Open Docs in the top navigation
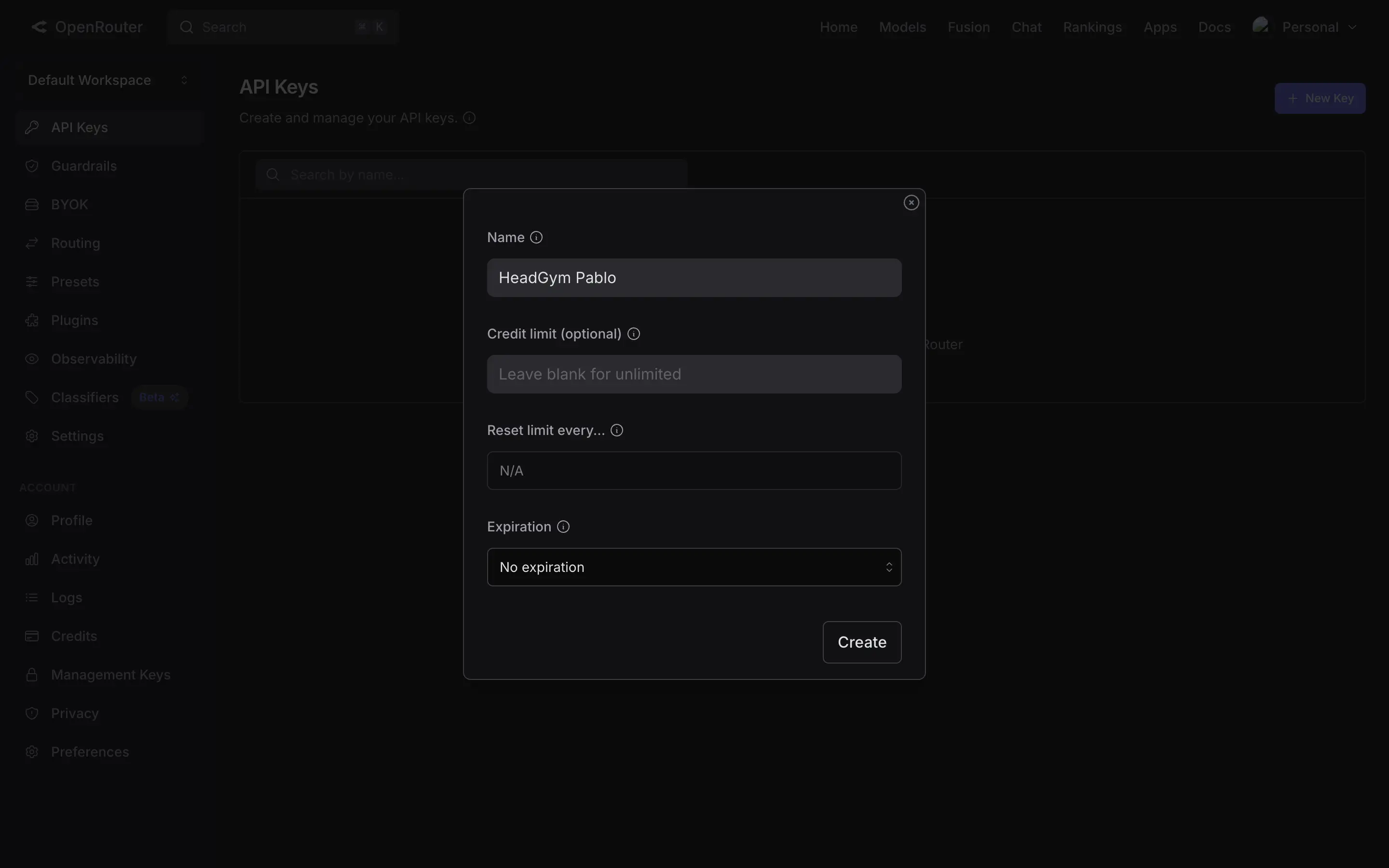 1214,27
